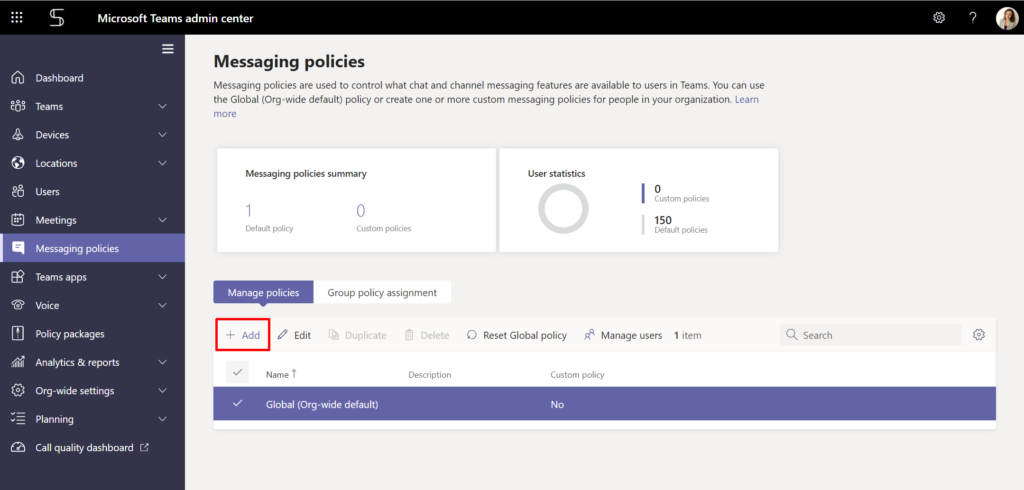Click the Custom policy column header

coord(577,374)
